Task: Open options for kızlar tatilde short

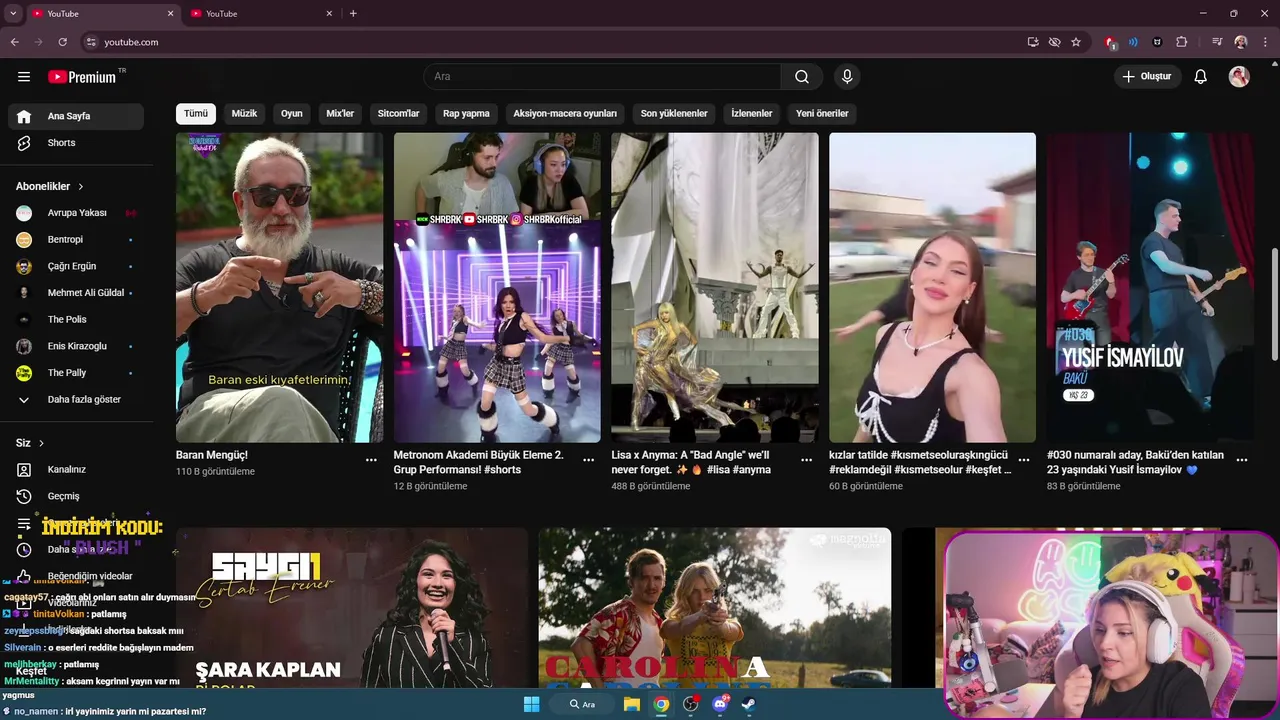Action: (x=1024, y=460)
